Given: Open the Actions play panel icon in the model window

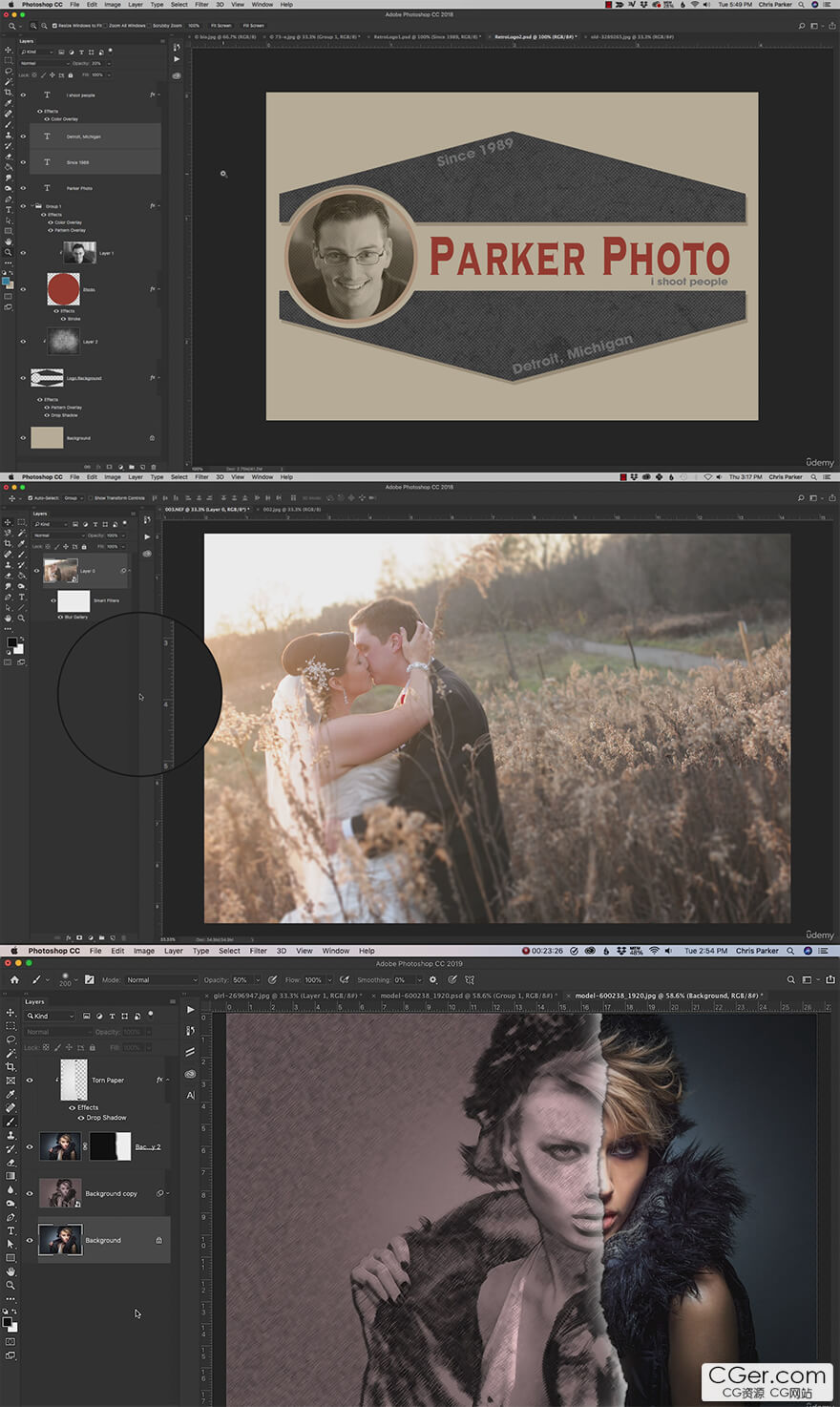Looking at the screenshot, I should coord(190,1009).
